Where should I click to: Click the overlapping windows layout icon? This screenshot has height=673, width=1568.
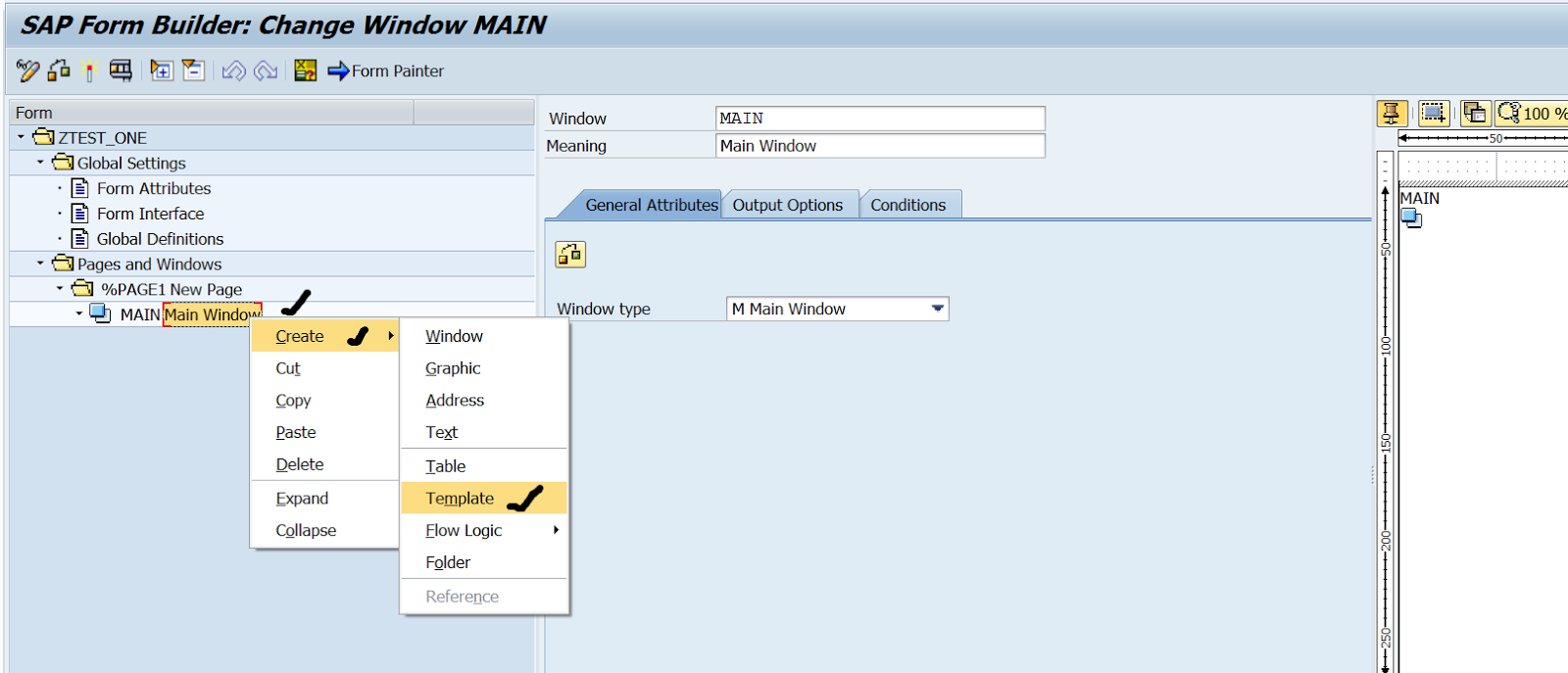1475,114
